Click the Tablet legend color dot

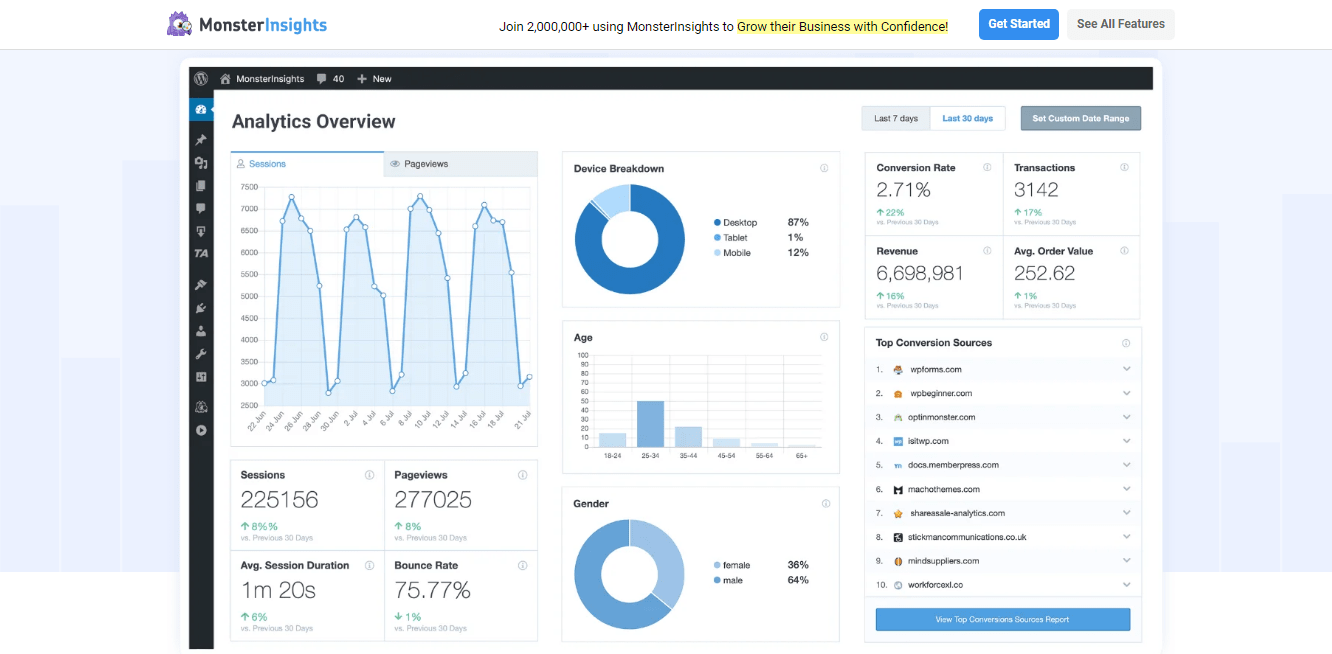717,238
